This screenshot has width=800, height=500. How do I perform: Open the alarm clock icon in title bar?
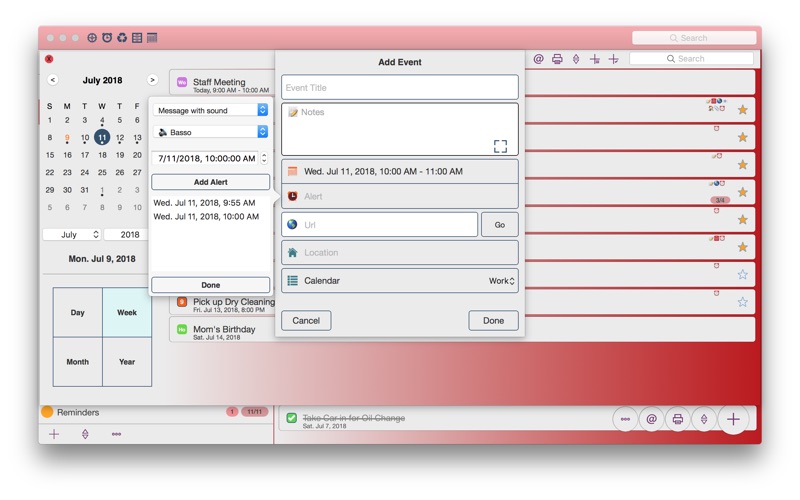point(107,38)
